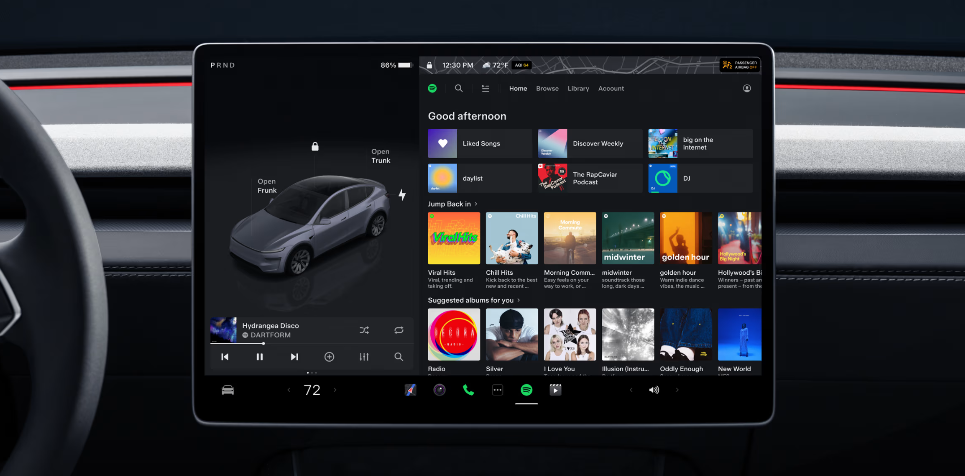Tap the PRND gear indicator
Screen dimensions: 965x476
(223, 65)
